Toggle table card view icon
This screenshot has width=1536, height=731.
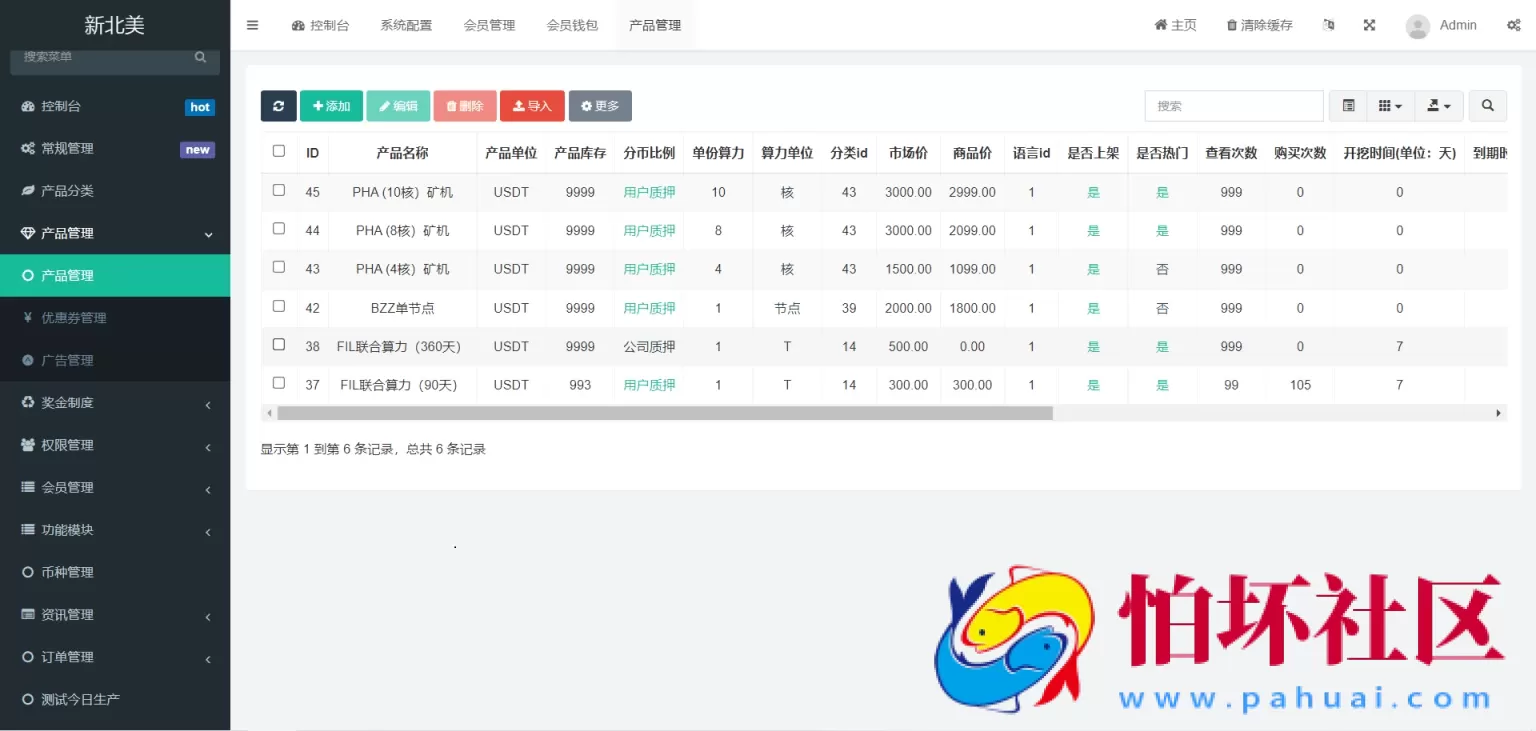point(1348,106)
